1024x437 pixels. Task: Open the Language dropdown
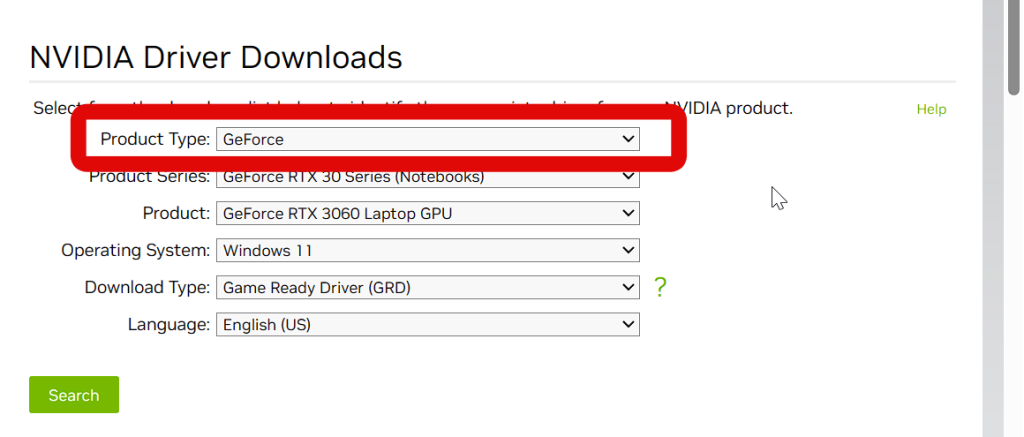tap(428, 325)
